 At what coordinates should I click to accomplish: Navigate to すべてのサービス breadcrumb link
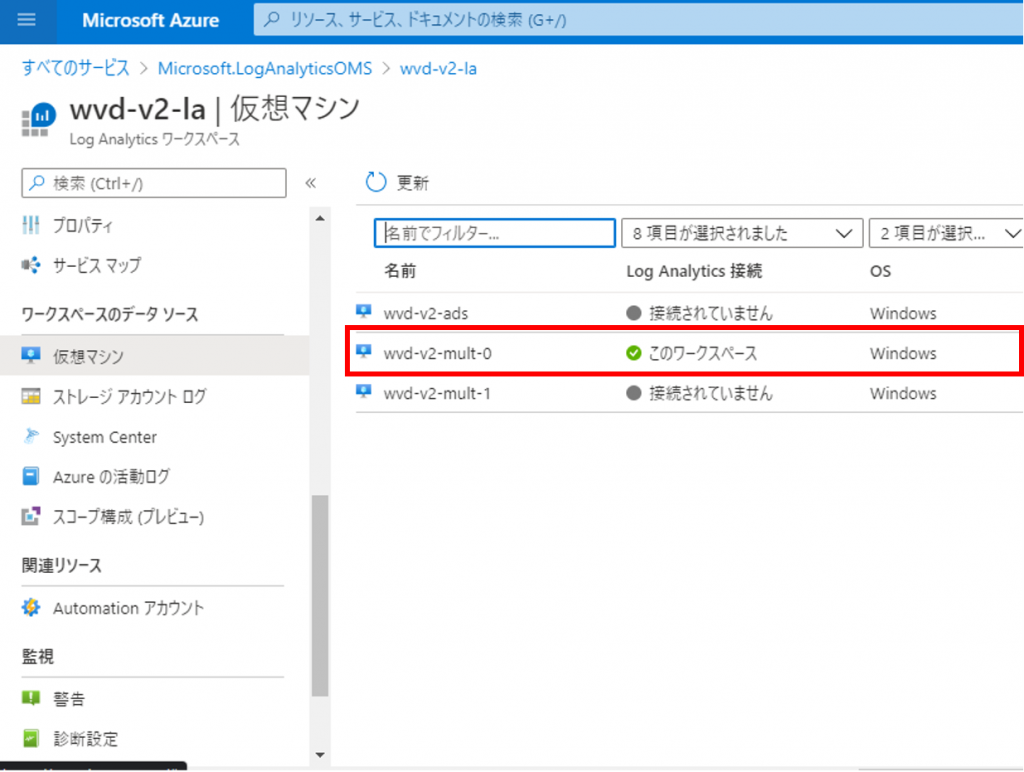click(x=70, y=69)
